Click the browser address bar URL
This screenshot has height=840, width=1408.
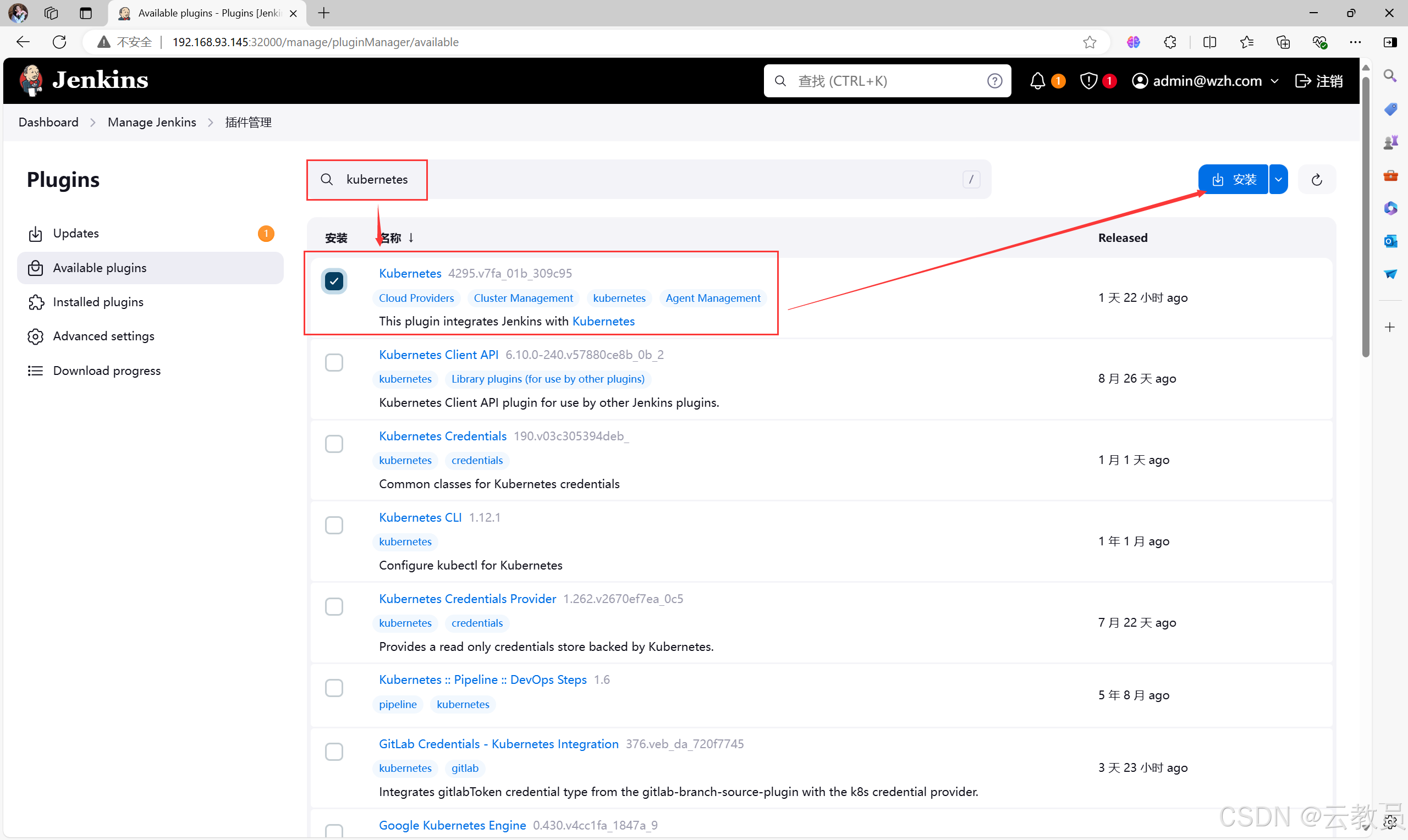[x=315, y=42]
